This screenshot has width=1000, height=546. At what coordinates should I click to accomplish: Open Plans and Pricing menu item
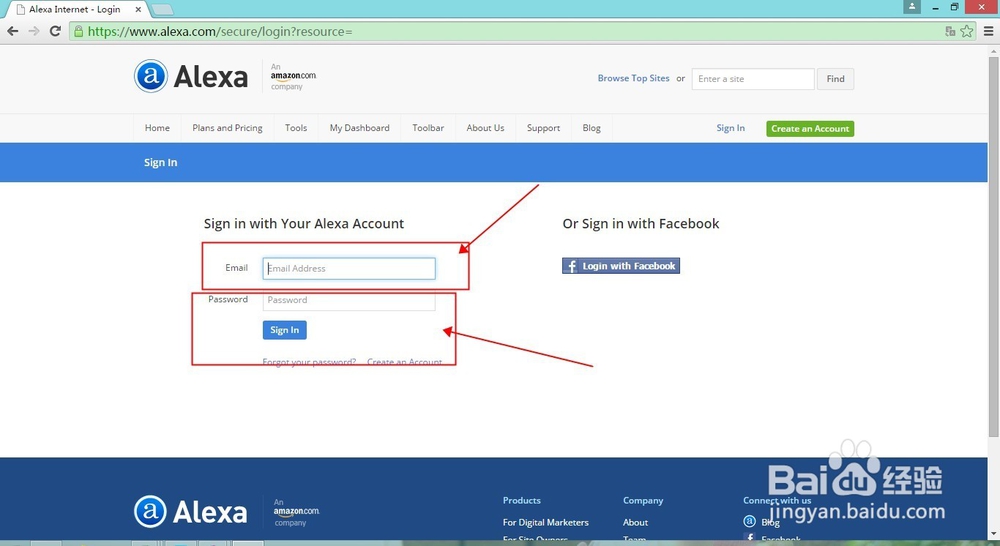pos(227,128)
